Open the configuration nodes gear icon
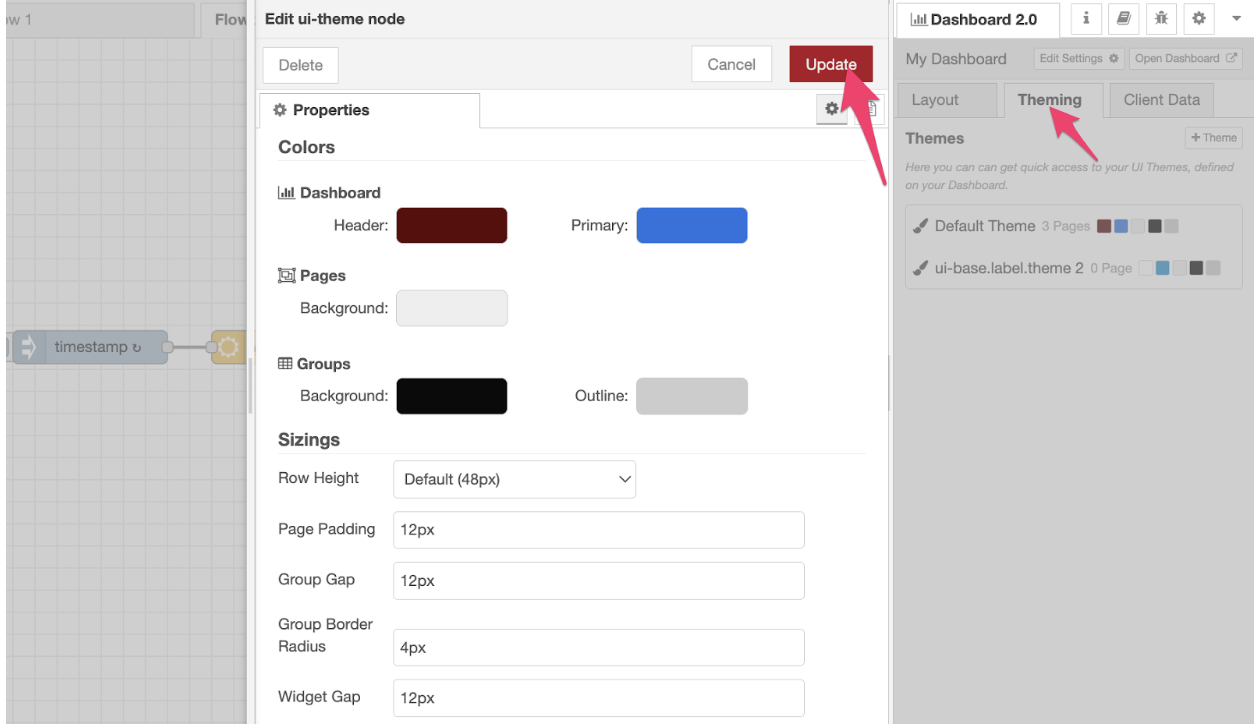 point(1198,18)
